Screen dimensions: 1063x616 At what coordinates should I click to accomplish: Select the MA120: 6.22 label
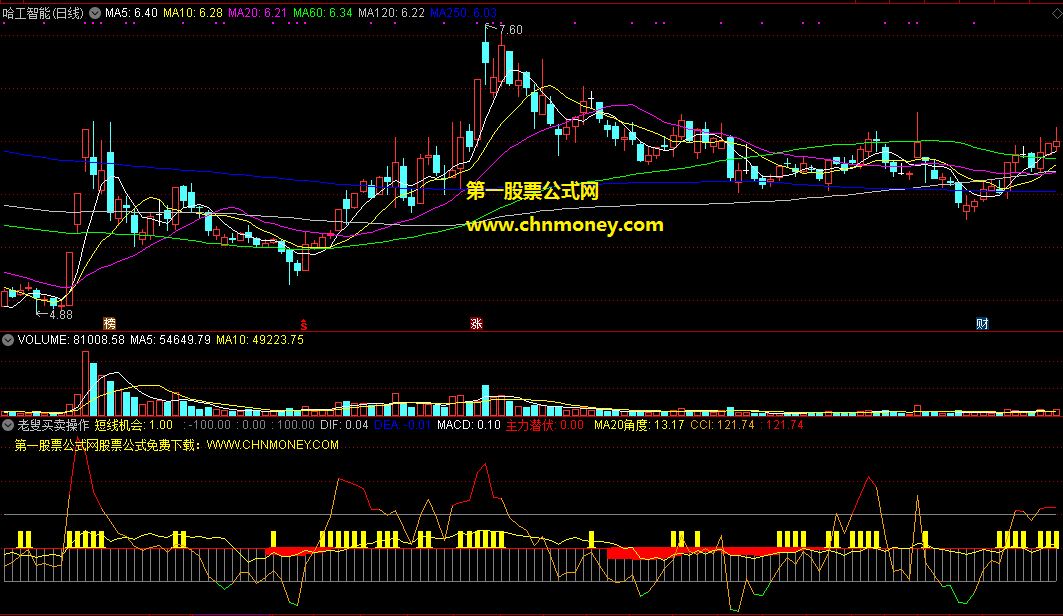[392, 13]
